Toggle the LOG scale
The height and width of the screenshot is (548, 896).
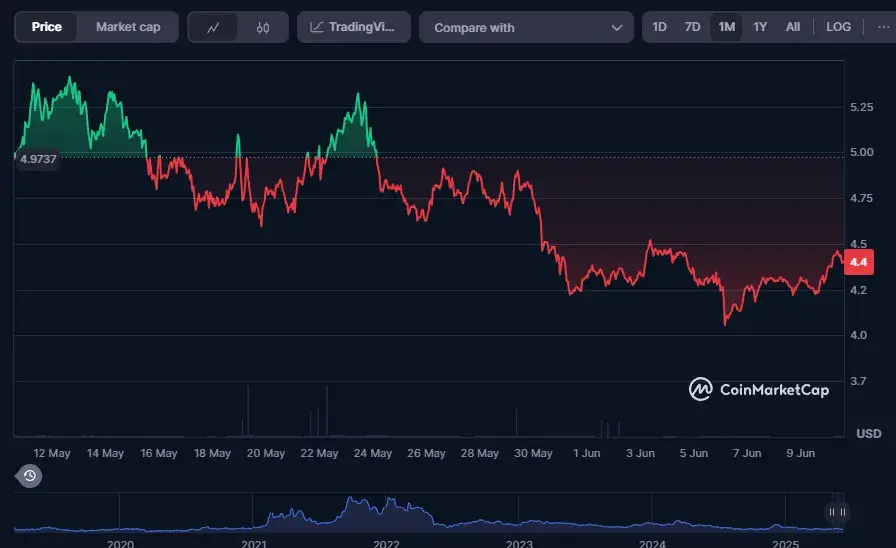coord(838,27)
